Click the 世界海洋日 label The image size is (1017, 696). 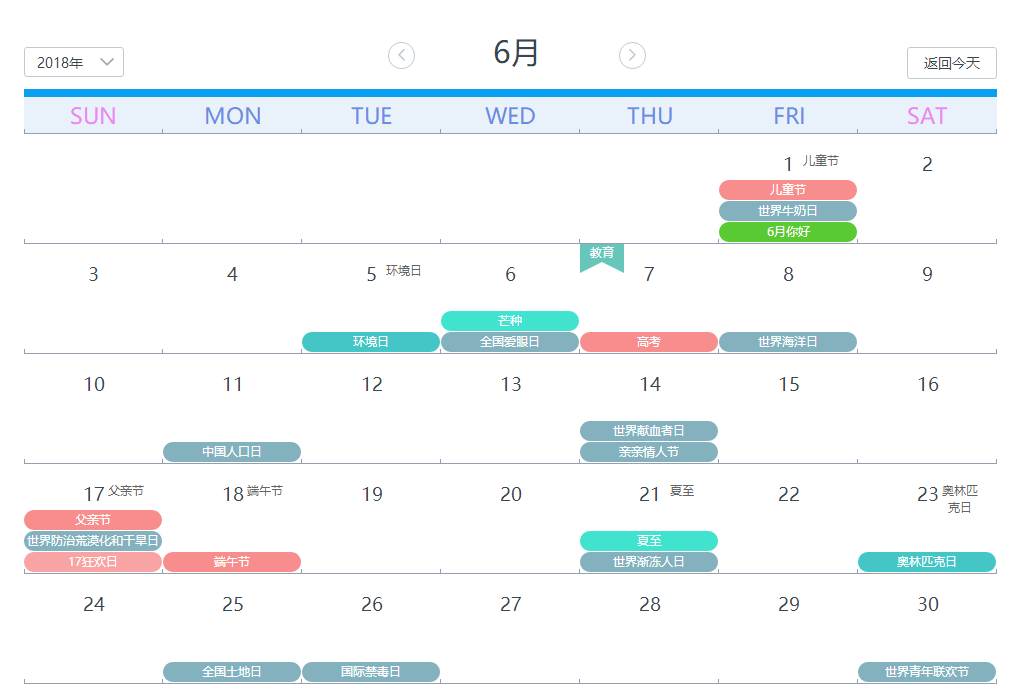click(x=787, y=341)
